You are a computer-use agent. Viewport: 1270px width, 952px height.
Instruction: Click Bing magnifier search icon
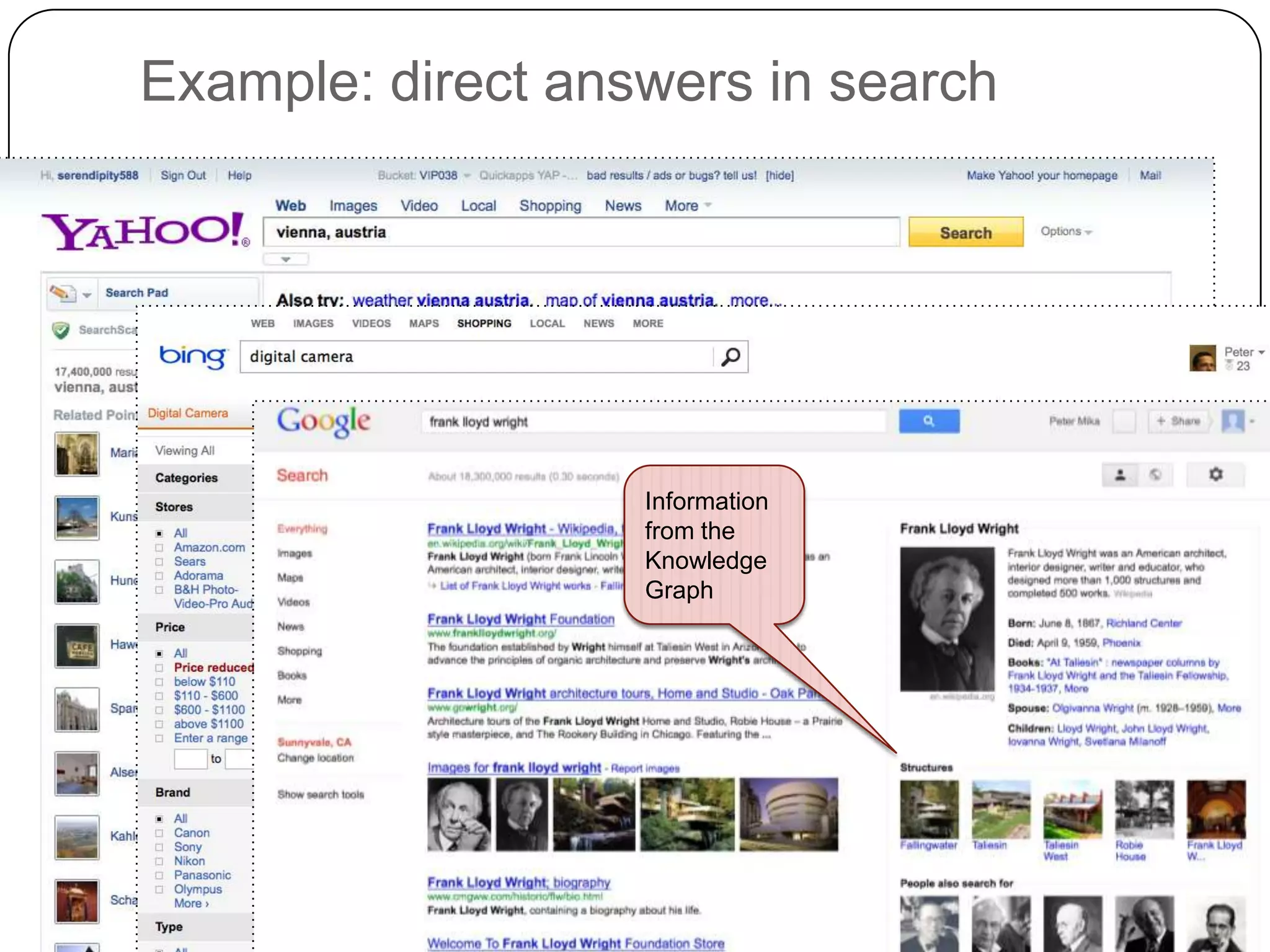point(731,356)
